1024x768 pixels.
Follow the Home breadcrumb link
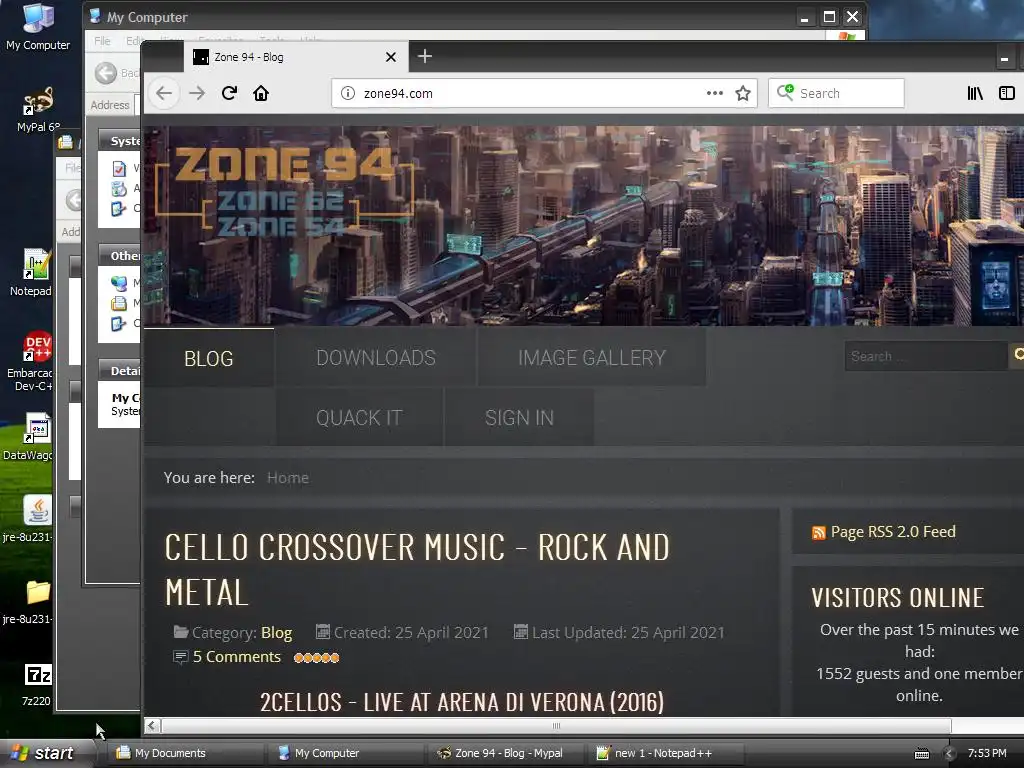pyautogui.click(x=288, y=478)
